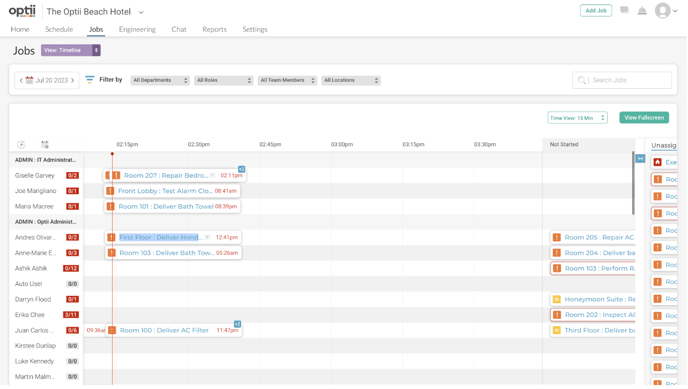Select team member Ashik Ashik
The height and width of the screenshot is (389, 688).
[31, 268]
